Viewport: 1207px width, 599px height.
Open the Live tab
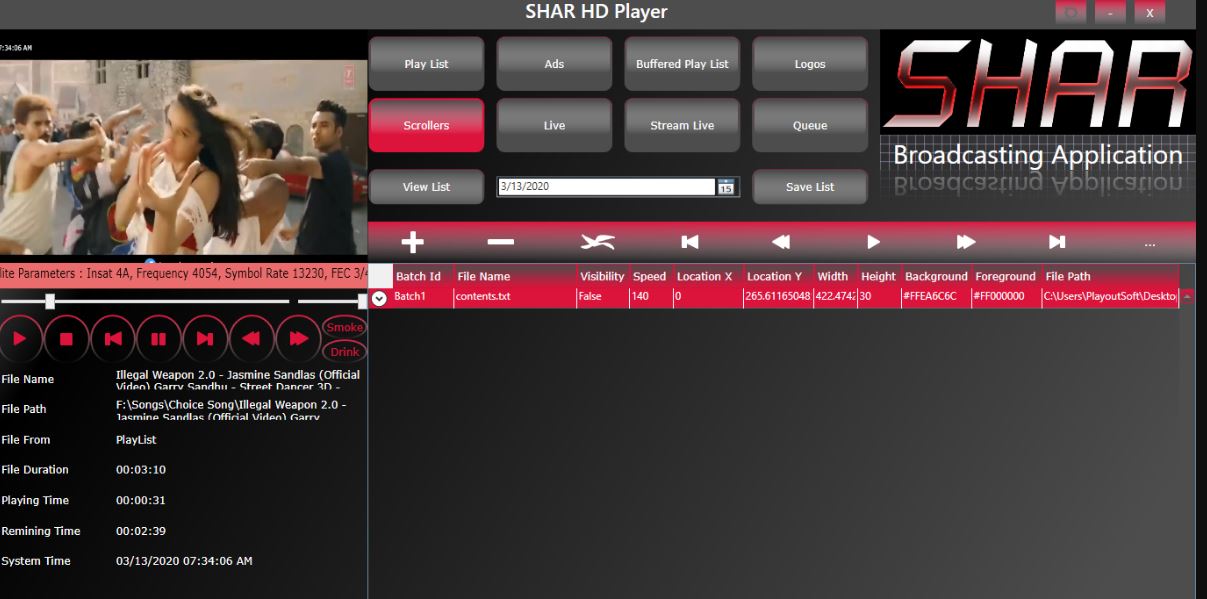[554, 125]
